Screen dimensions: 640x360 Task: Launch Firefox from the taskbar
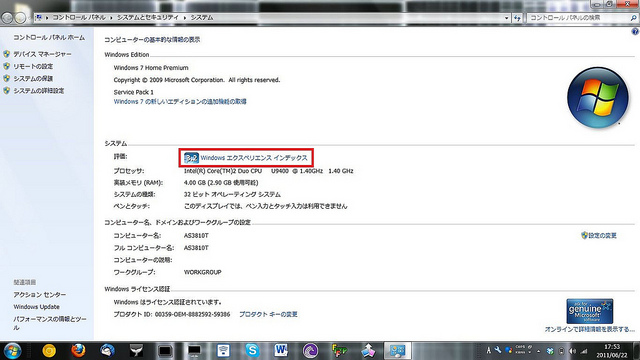click(78, 351)
